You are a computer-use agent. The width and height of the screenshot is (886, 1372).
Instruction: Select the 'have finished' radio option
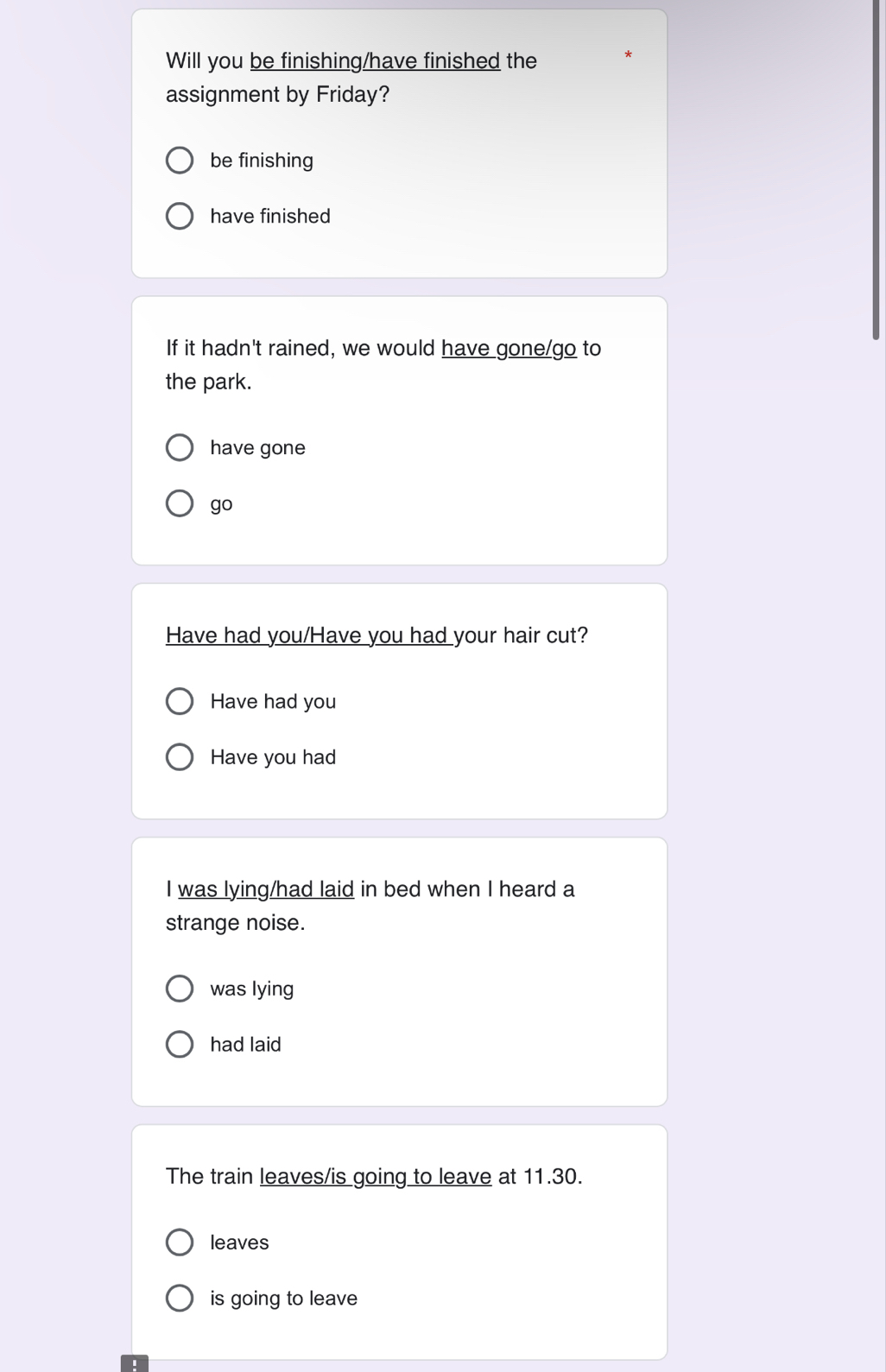[180, 216]
